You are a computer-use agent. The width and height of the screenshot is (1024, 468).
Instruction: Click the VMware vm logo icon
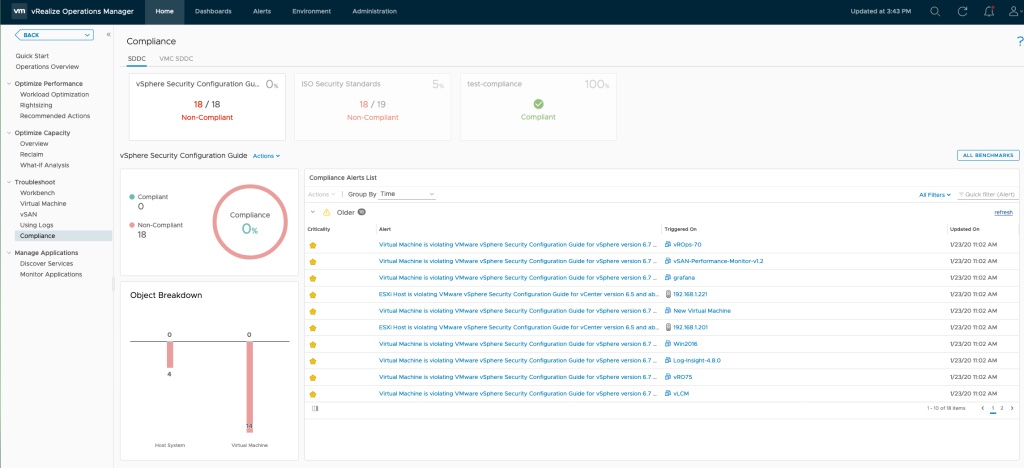[x=19, y=11]
